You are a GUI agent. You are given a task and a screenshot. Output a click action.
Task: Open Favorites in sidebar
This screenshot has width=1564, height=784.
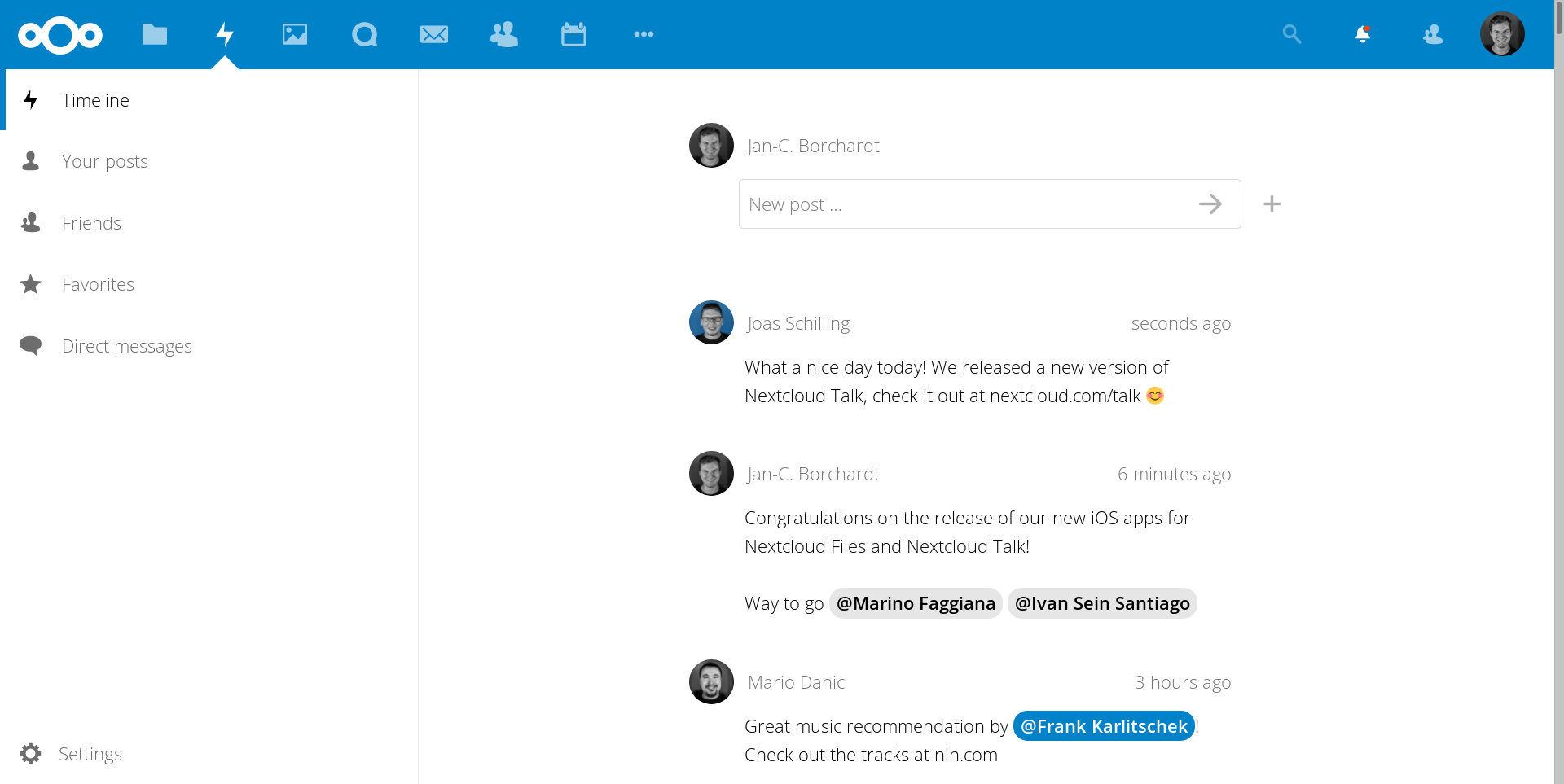(x=98, y=284)
